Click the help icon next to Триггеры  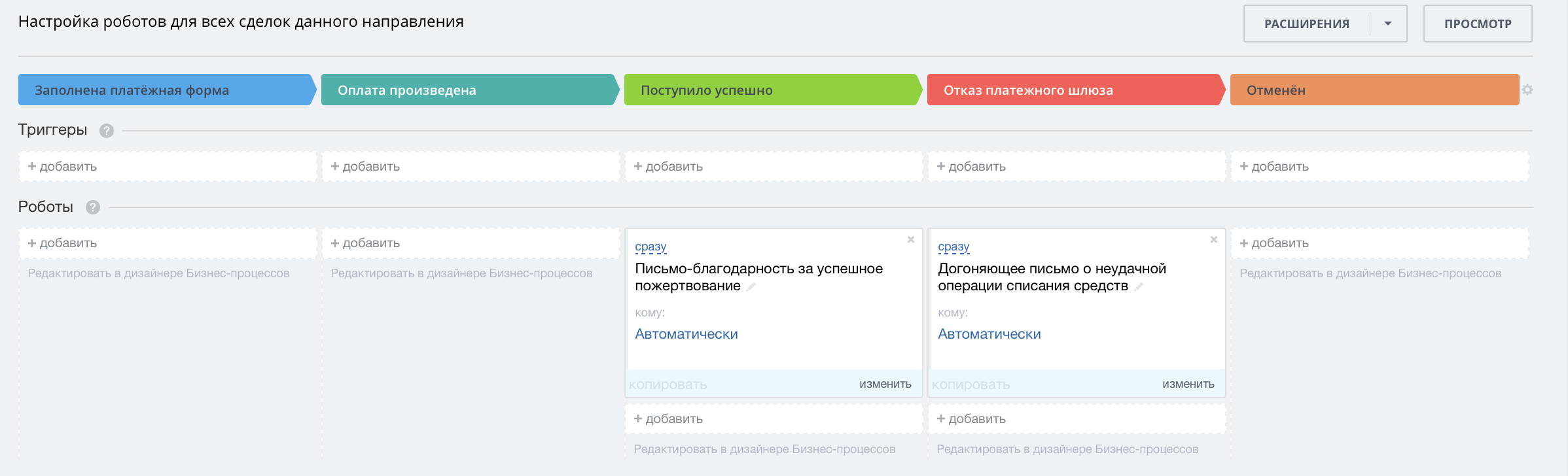pyautogui.click(x=107, y=131)
